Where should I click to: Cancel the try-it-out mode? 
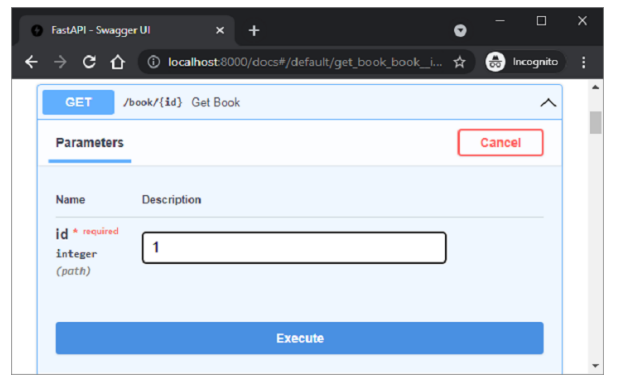click(x=500, y=143)
